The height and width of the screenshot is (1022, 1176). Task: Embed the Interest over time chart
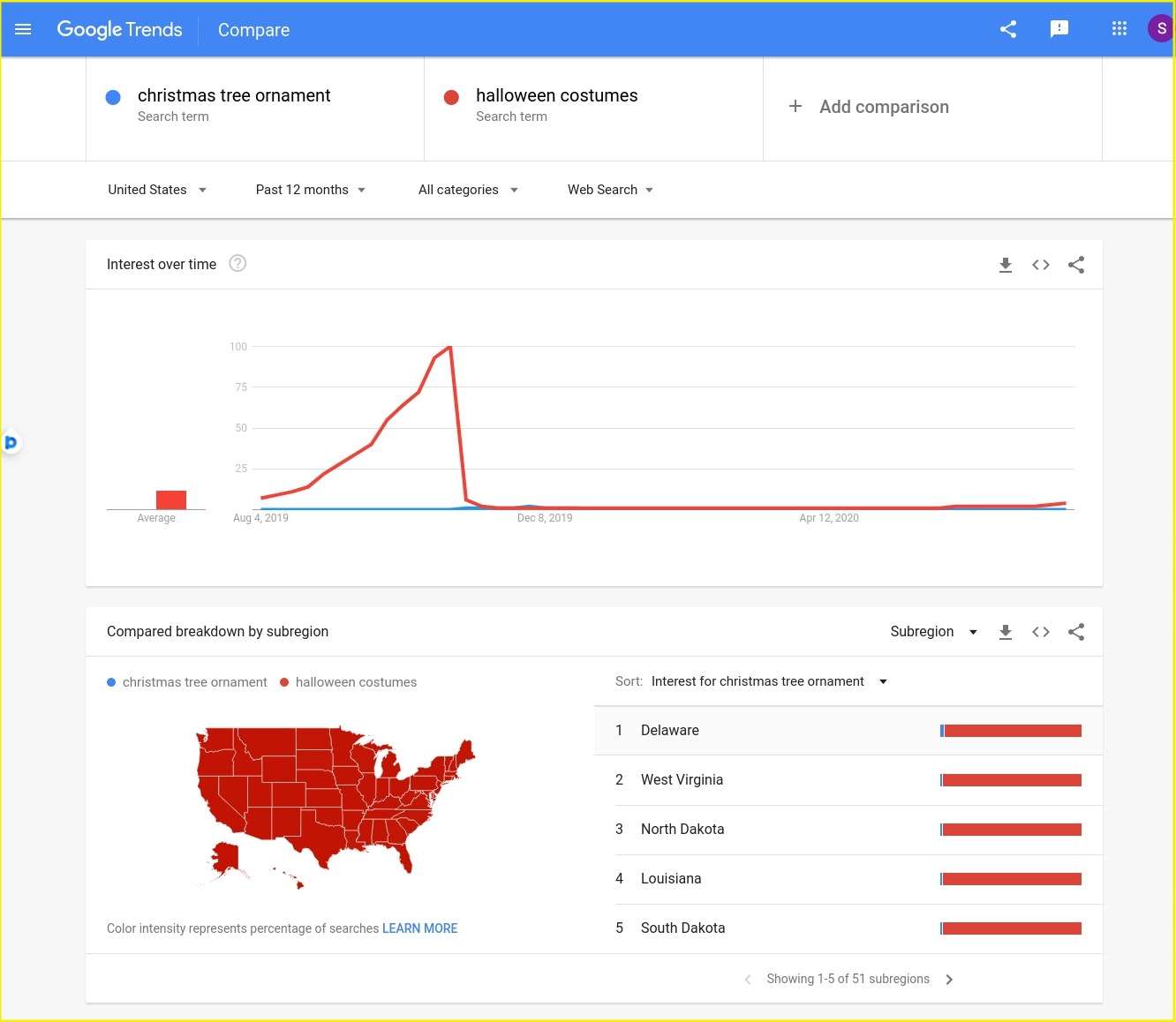(x=1041, y=265)
